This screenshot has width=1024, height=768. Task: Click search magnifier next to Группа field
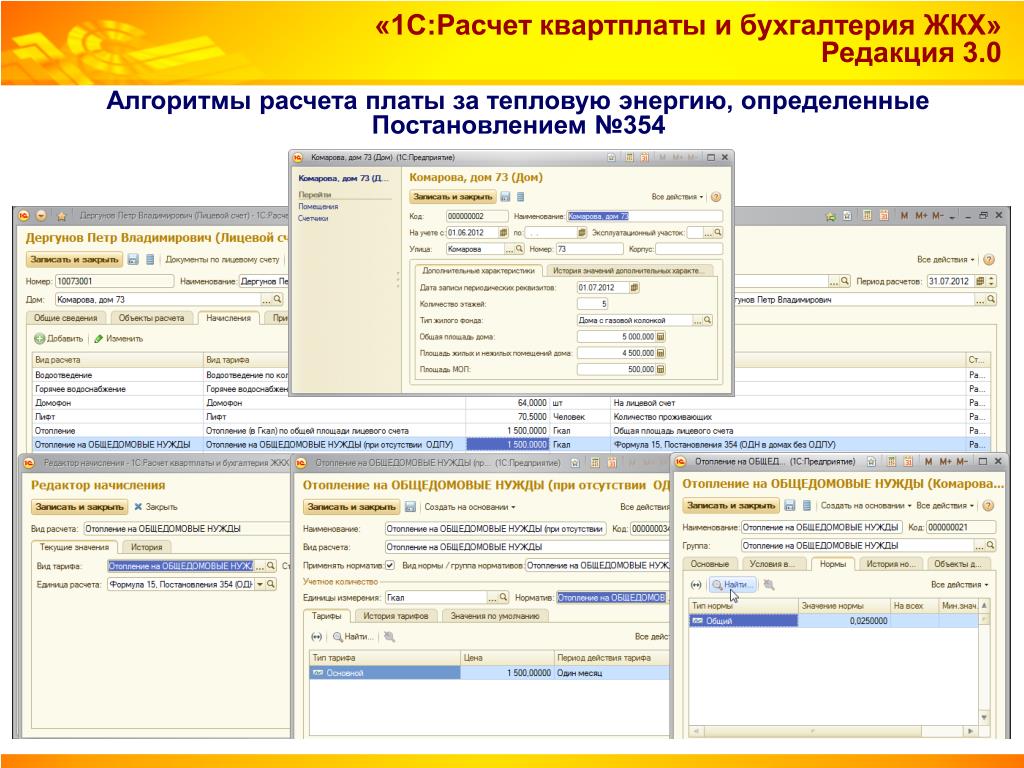coord(991,545)
